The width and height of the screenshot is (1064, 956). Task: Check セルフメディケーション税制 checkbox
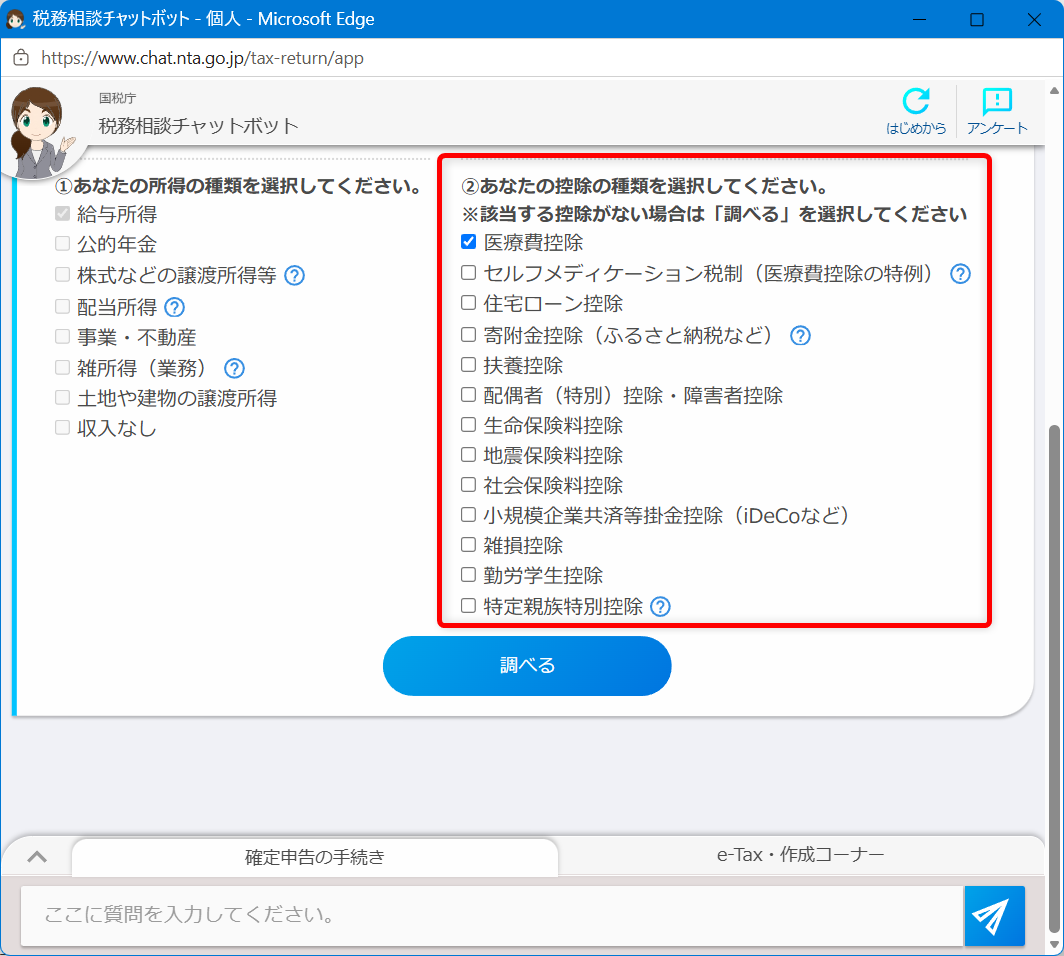coord(468,273)
